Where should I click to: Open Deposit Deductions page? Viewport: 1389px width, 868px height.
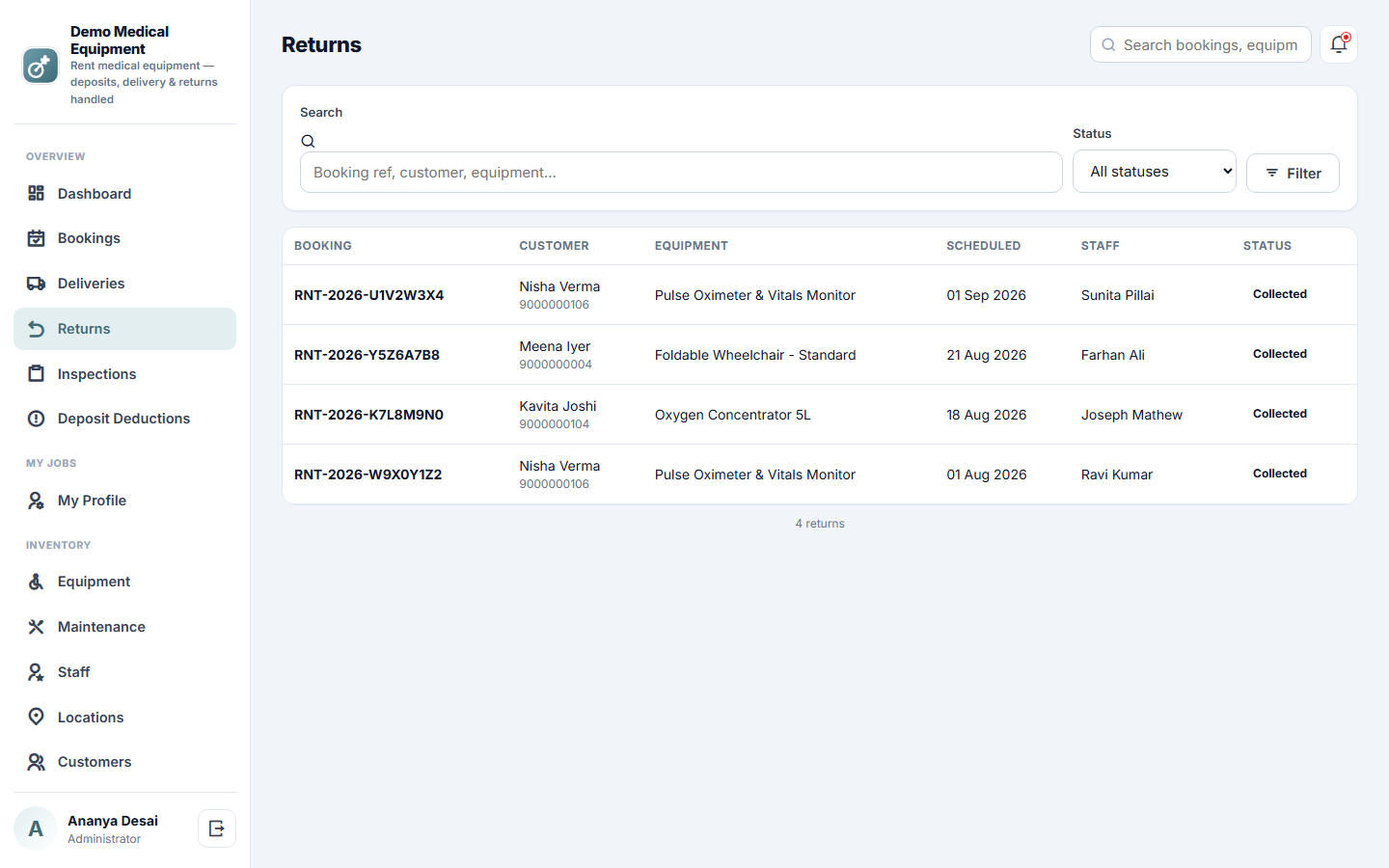[x=125, y=419]
